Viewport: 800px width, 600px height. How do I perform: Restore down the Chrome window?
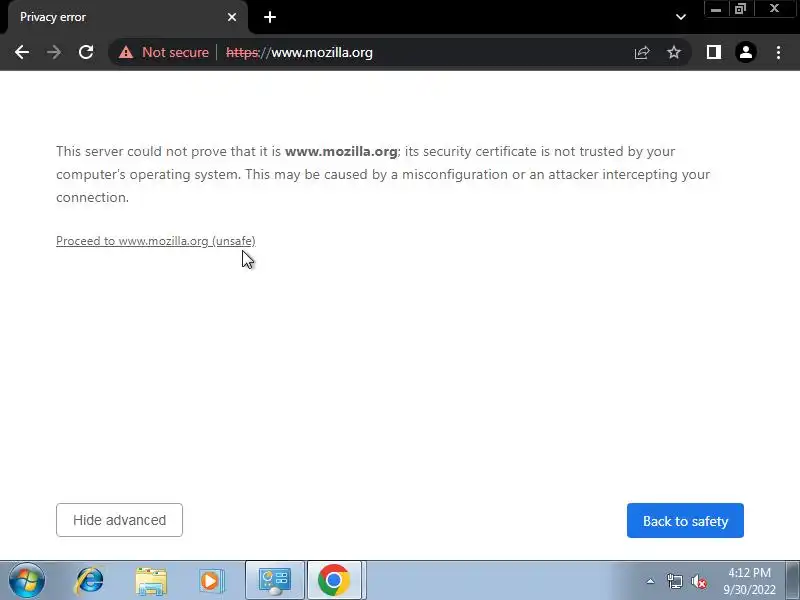tap(740, 9)
